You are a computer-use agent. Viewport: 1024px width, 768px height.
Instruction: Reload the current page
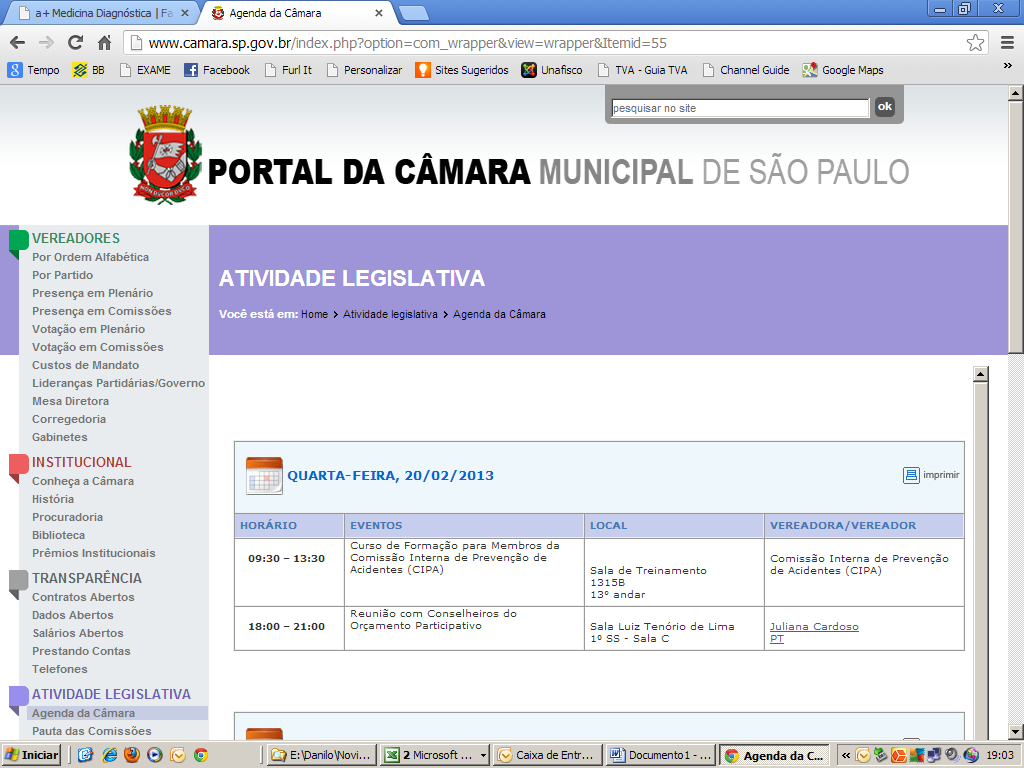point(76,43)
